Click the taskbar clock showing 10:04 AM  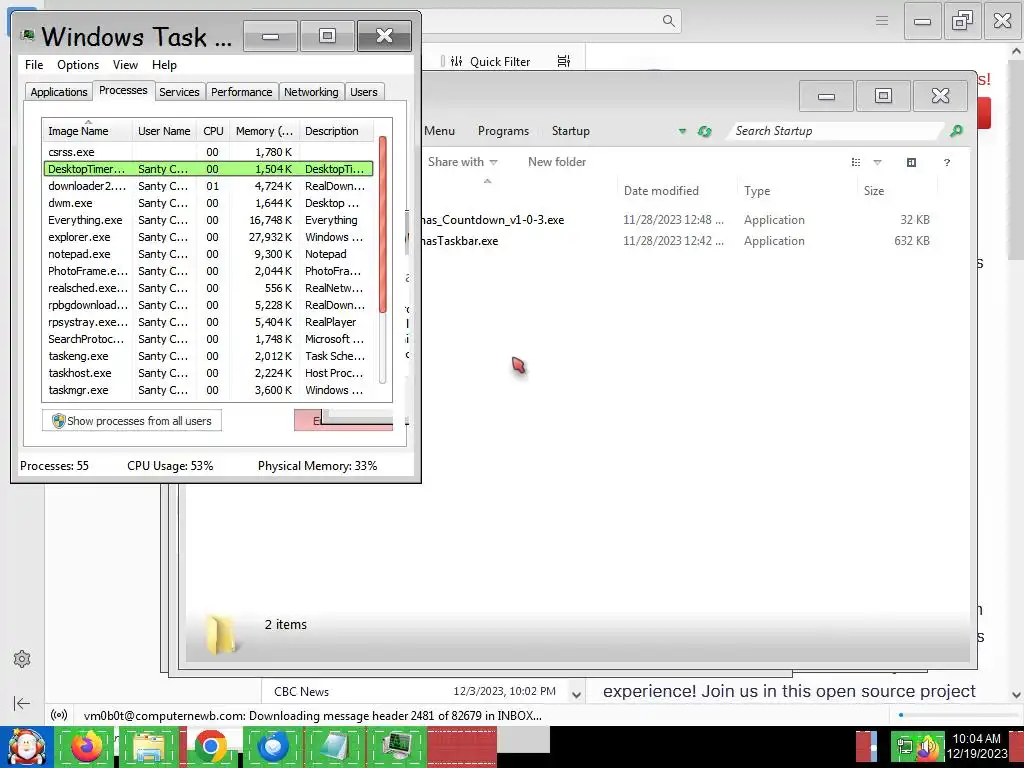pyautogui.click(x=977, y=746)
